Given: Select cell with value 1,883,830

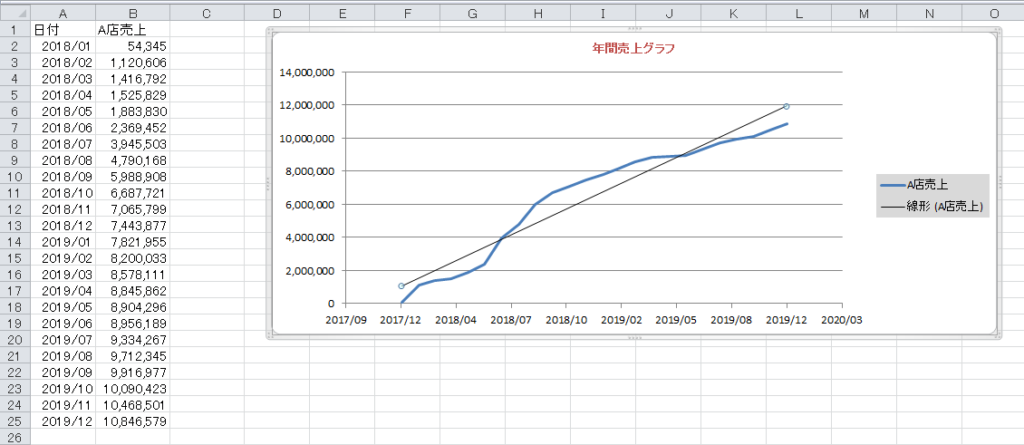Looking at the screenshot, I should pyautogui.click(x=133, y=111).
